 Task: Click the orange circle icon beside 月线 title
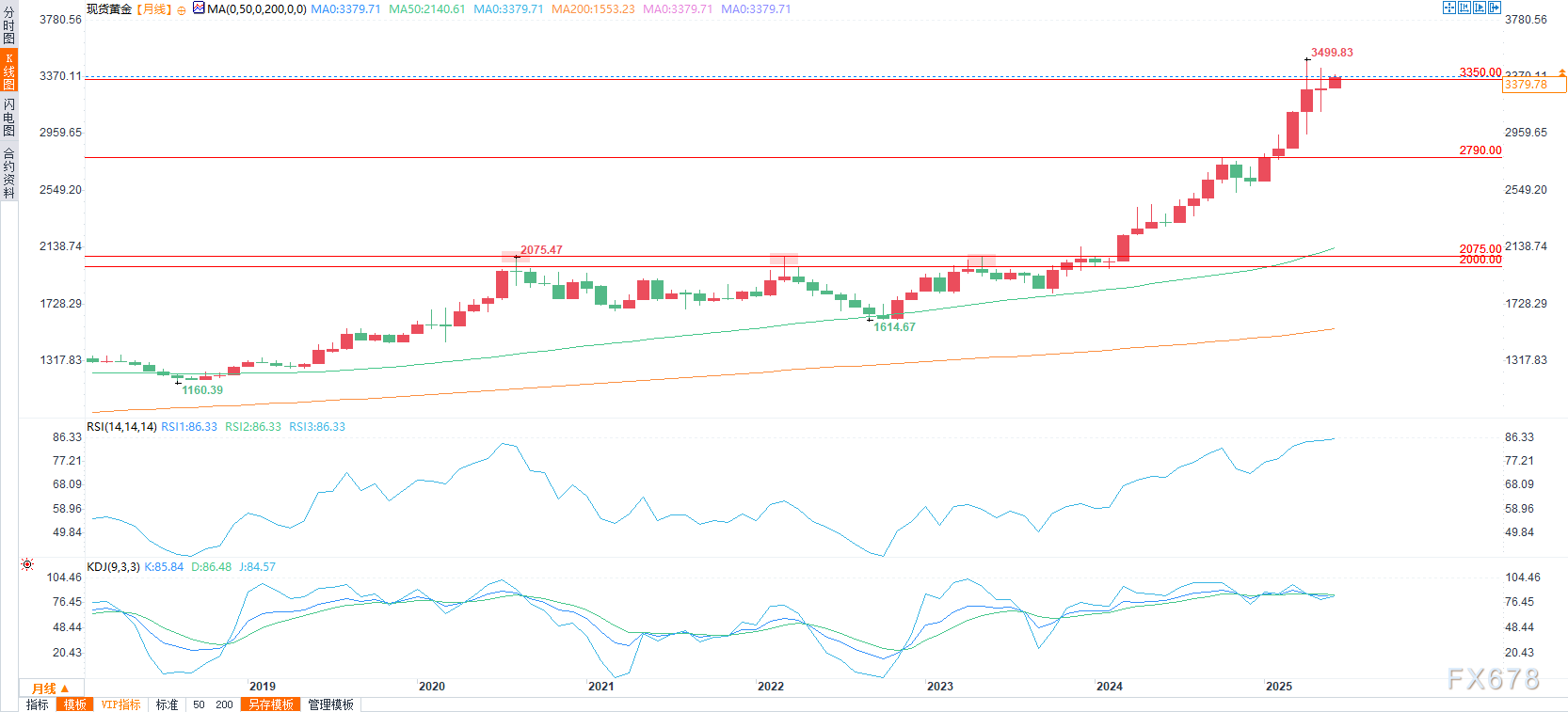pyautogui.click(x=182, y=10)
